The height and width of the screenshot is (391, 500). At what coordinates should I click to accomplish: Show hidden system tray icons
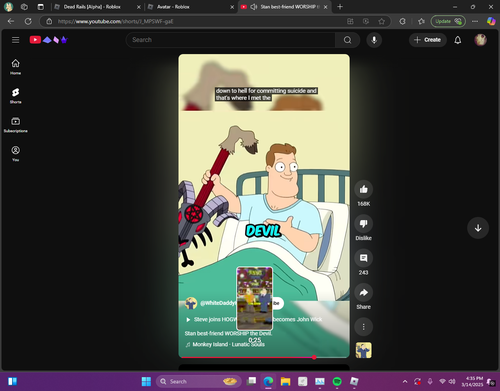click(405, 381)
